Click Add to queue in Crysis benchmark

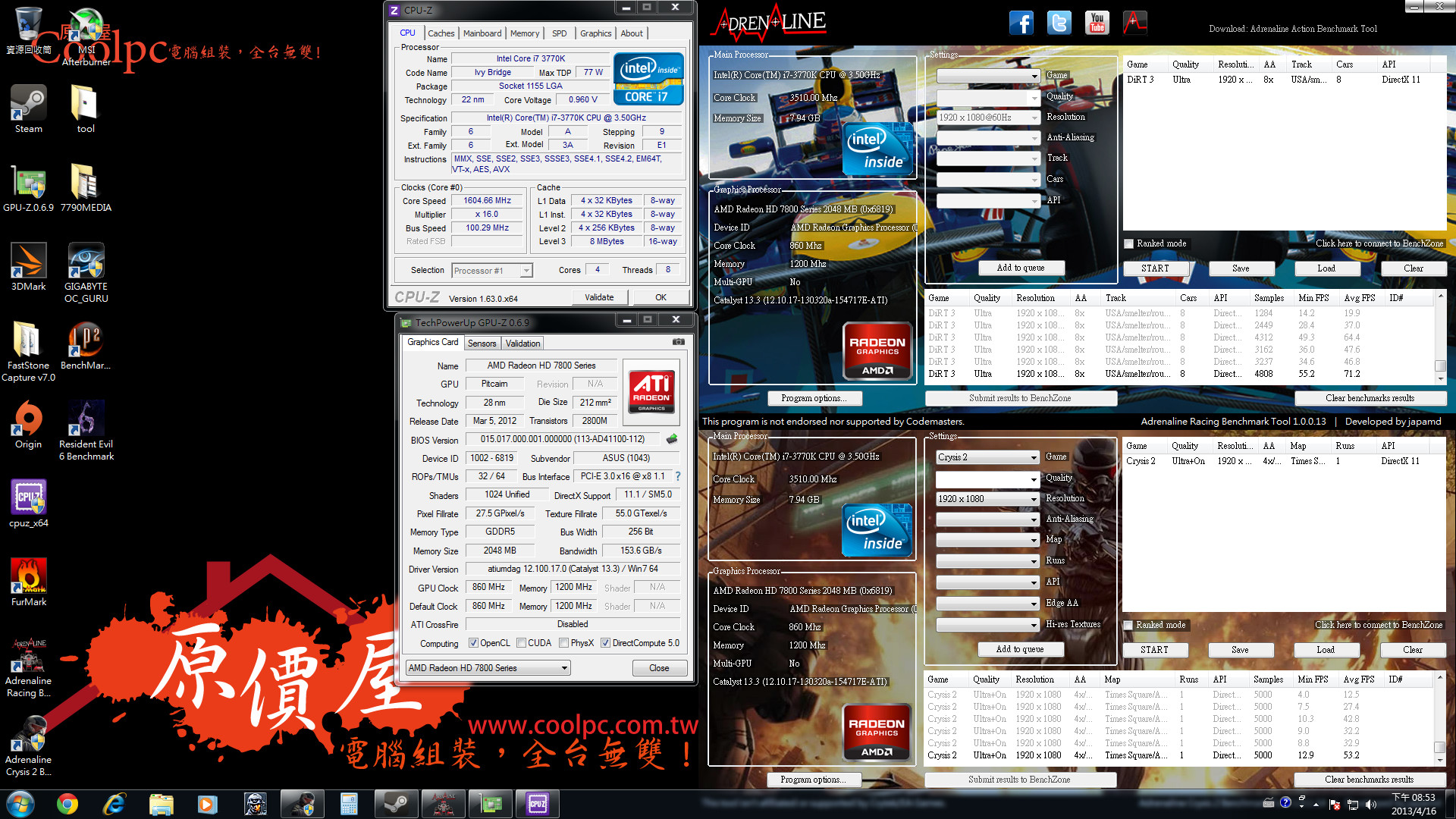pyautogui.click(x=1020, y=649)
